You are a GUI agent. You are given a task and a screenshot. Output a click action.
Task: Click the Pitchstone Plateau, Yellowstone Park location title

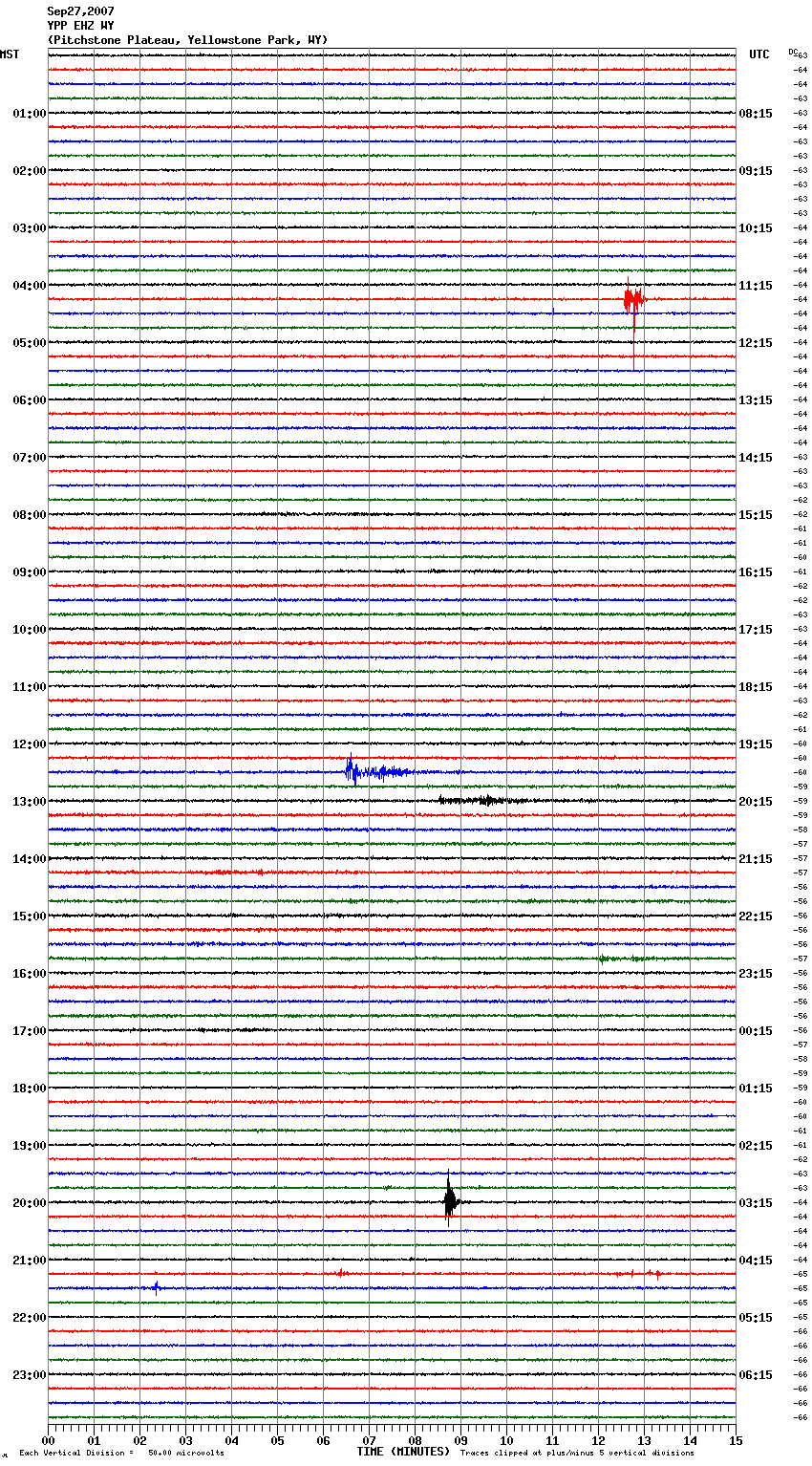(187, 40)
